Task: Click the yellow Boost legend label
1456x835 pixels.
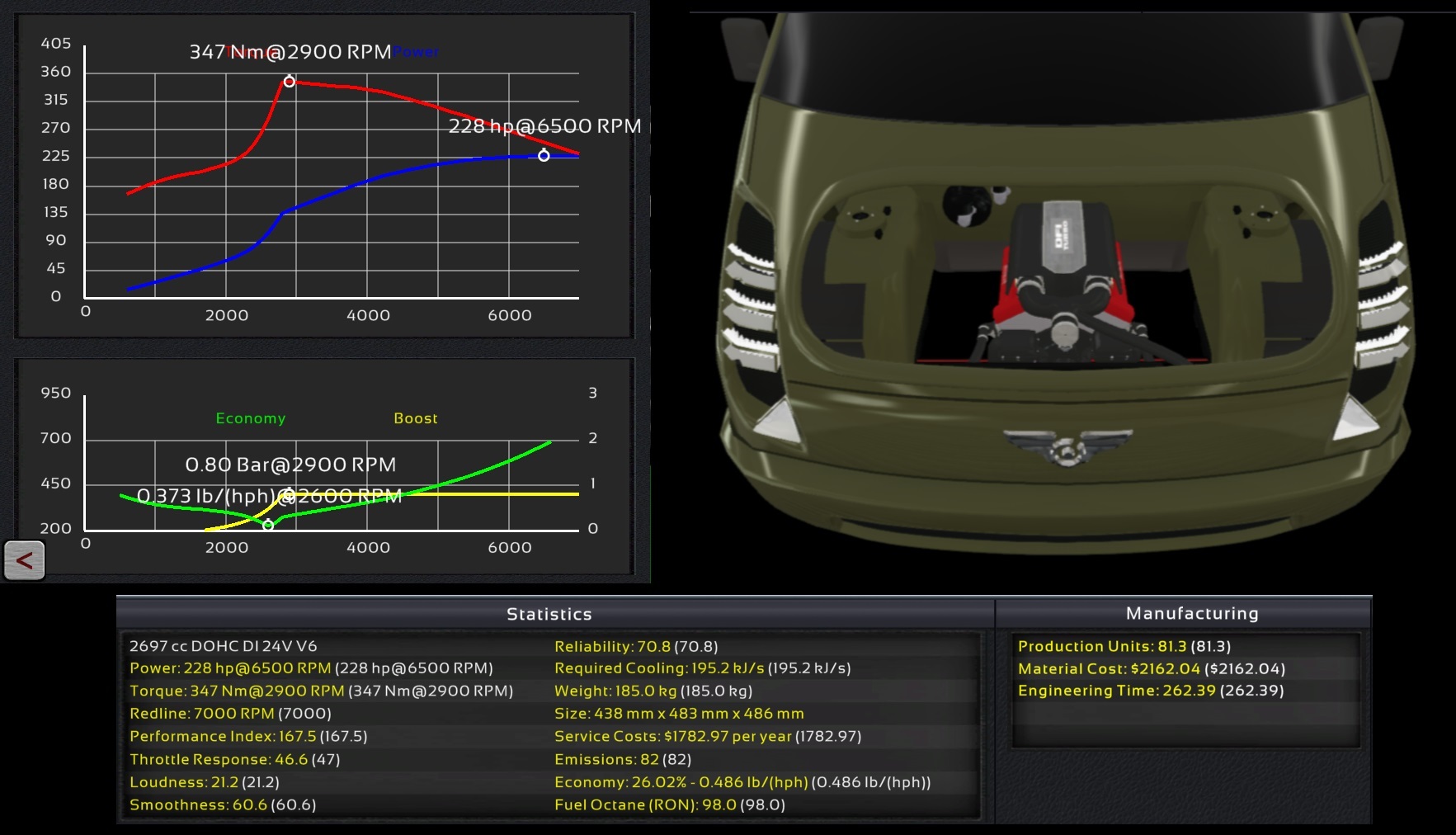Action: 416,418
